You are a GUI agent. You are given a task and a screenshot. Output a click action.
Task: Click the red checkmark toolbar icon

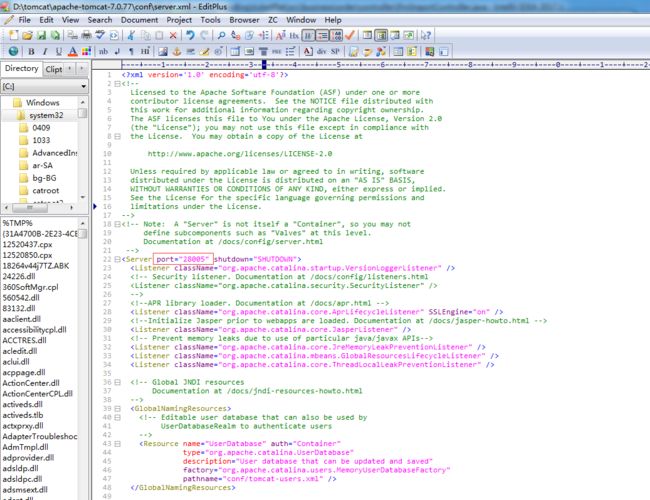point(349,35)
